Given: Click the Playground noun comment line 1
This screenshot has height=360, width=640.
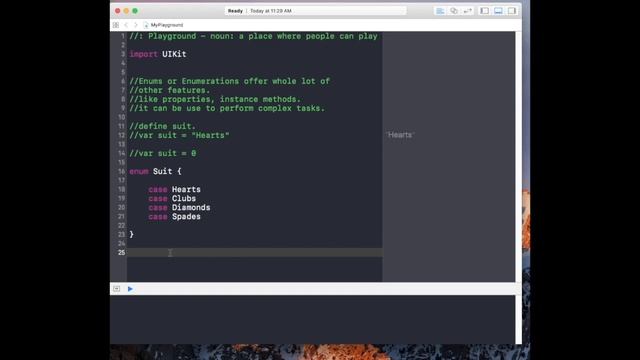Looking at the screenshot, I should click(253, 36).
